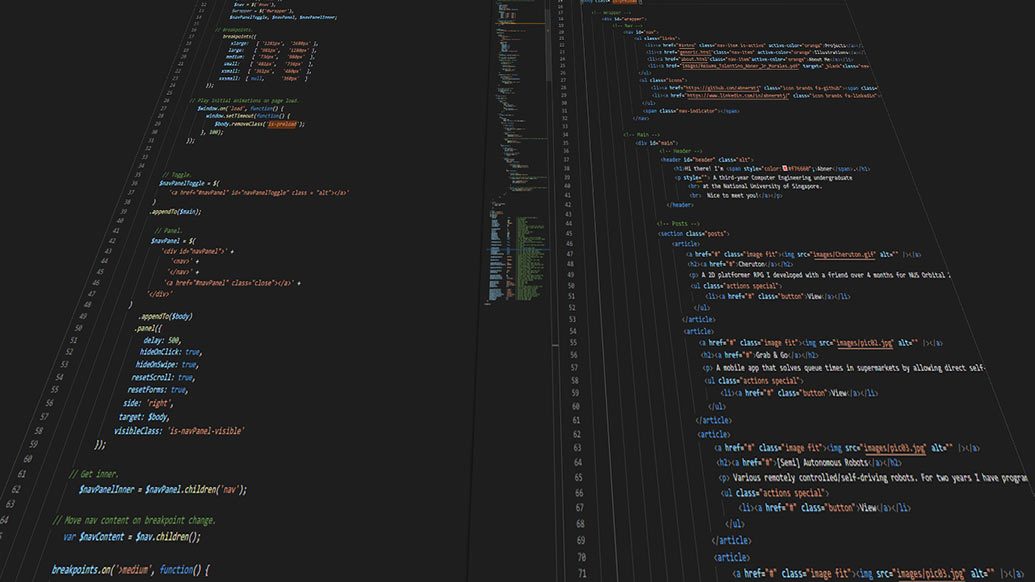The height and width of the screenshot is (582, 1035).
Task: Follow the about.html href link
Action: click(x=693, y=59)
